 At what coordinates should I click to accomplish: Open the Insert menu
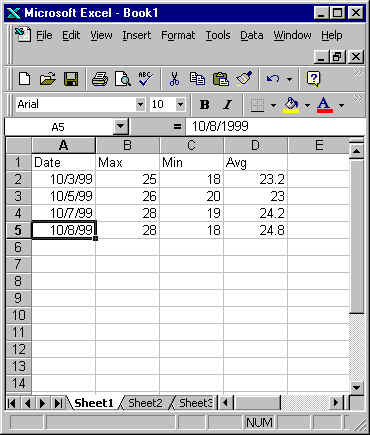[x=136, y=35]
